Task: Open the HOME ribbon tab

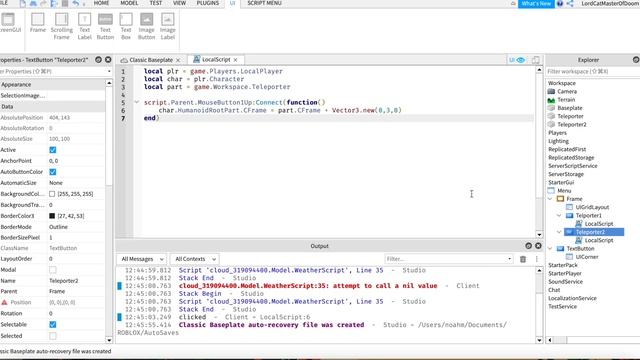Action: 102,3
